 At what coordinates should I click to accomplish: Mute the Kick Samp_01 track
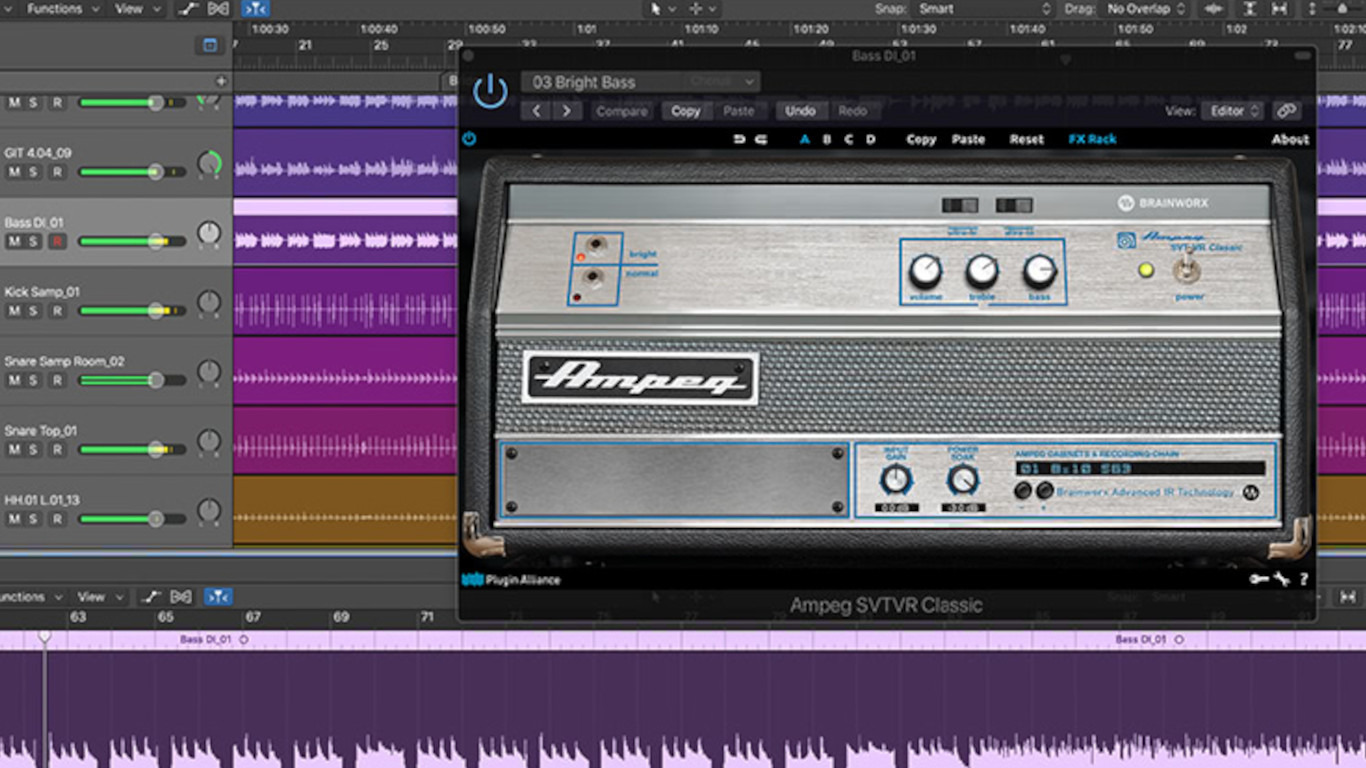tap(15, 311)
